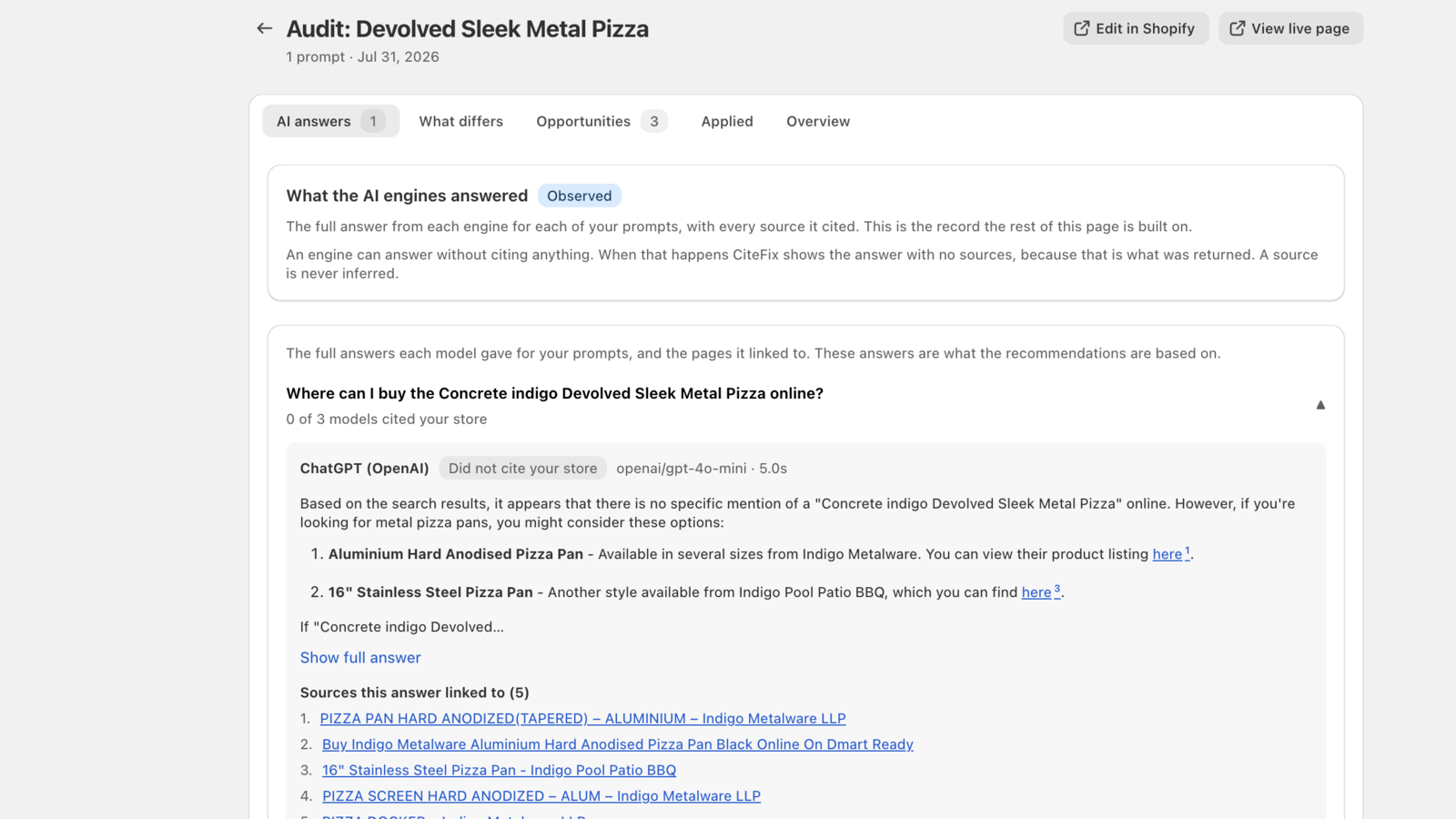Open the Overview tab
This screenshot has width=1456, height=819.
click(x=818, y=121)
